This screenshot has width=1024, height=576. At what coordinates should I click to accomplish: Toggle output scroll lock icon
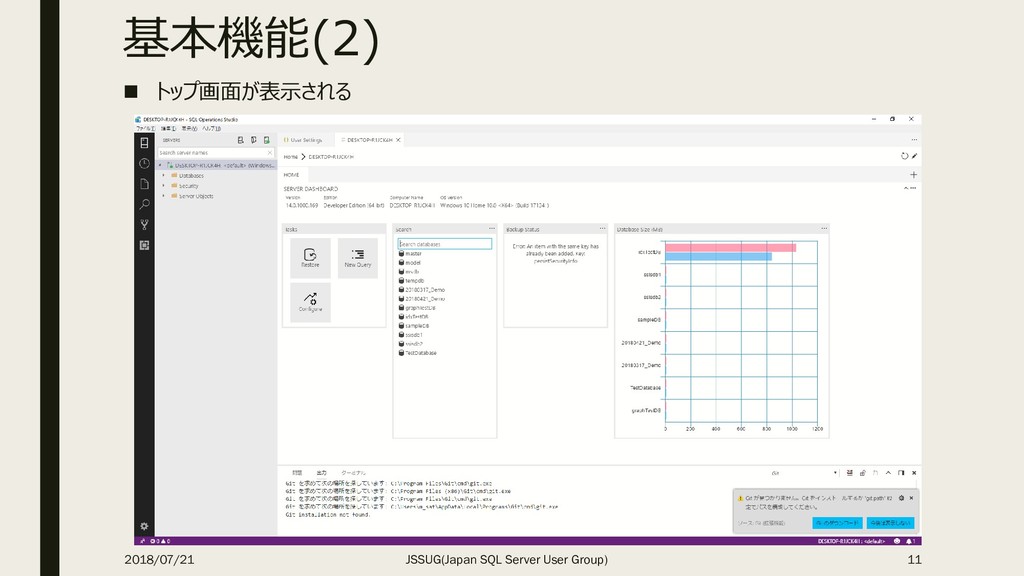(x=863, y=473)
